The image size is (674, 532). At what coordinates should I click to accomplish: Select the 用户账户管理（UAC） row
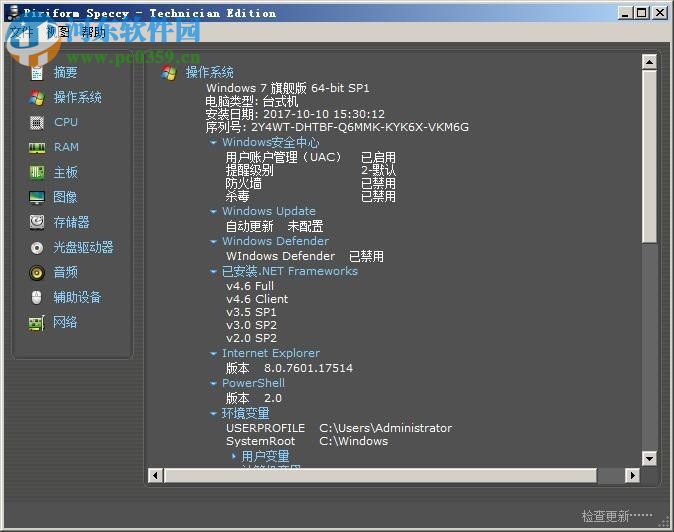(x=310, y=157)
